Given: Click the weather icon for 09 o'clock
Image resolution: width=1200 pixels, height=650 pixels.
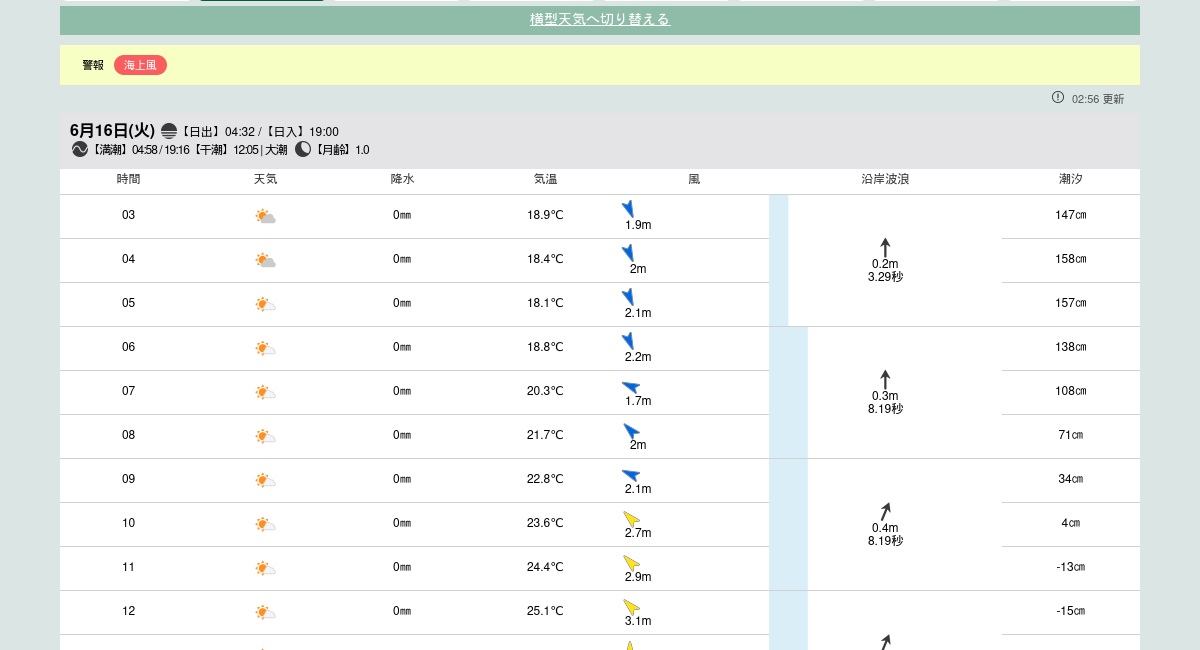Looking at the screenshot, I should pos(265,479).
